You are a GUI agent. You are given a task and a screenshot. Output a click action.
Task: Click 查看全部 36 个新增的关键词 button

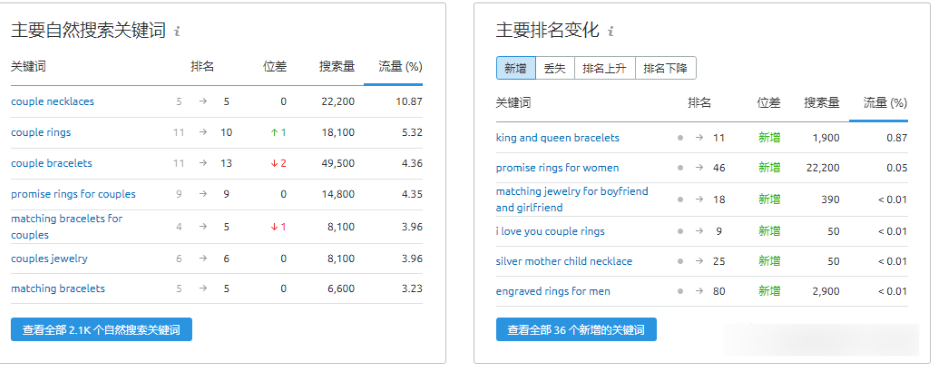point(576,329)
